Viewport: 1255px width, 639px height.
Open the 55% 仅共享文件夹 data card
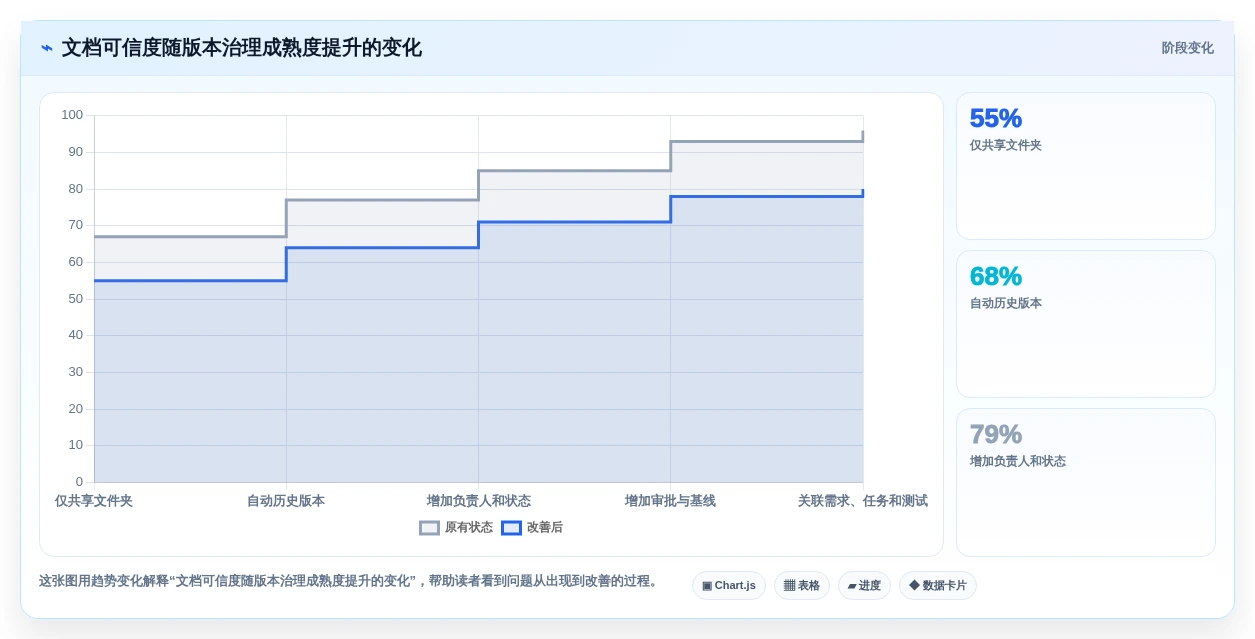pos(1086,166)
